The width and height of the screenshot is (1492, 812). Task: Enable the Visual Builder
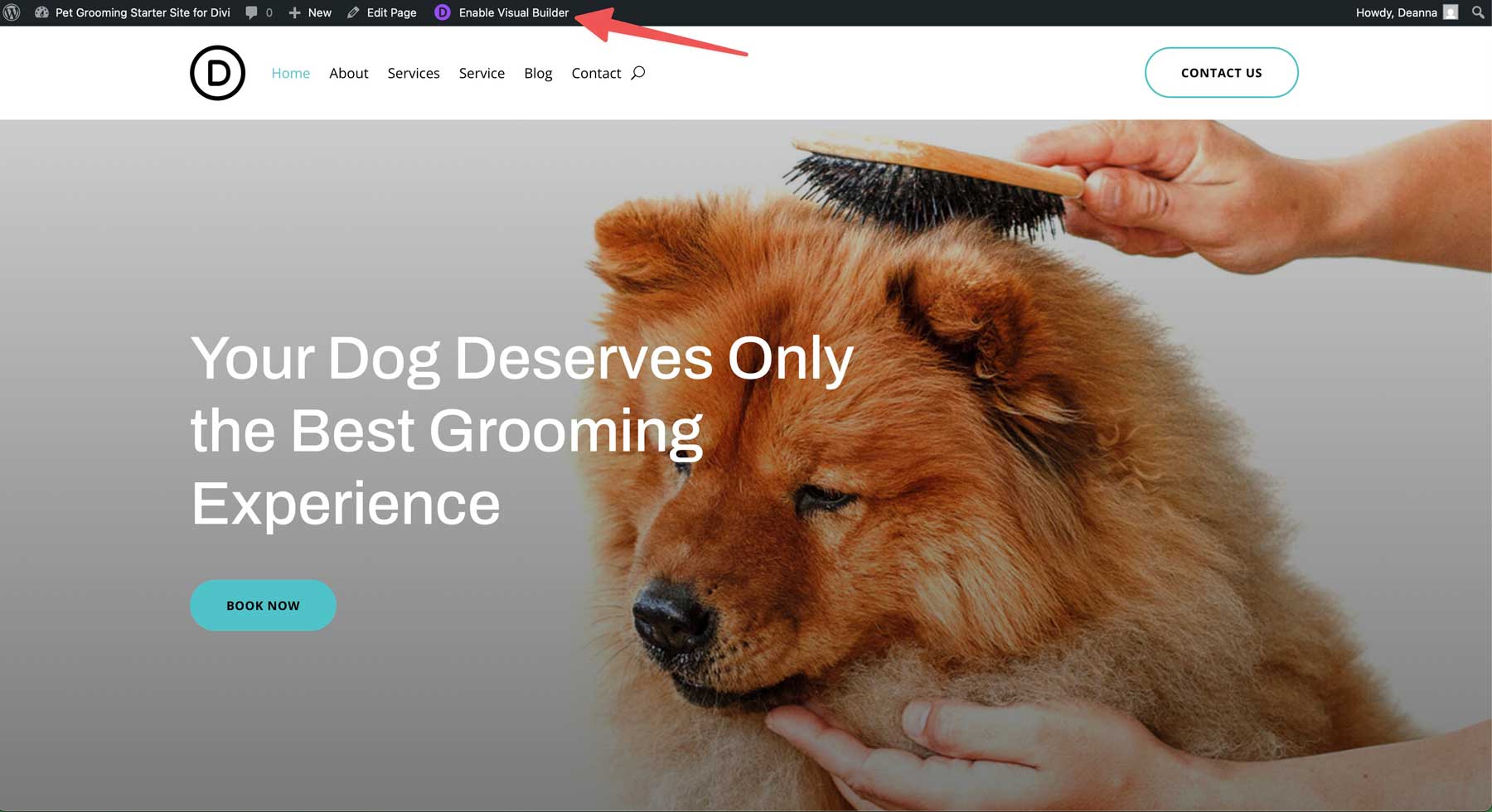pyautogui.click(x=513, y=12)
